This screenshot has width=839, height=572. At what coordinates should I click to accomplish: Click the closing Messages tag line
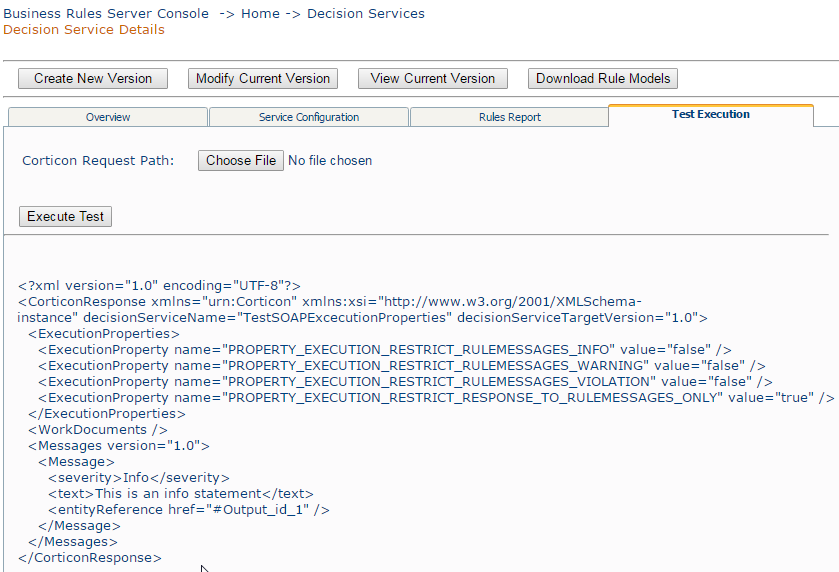click(x=73, y=542)
